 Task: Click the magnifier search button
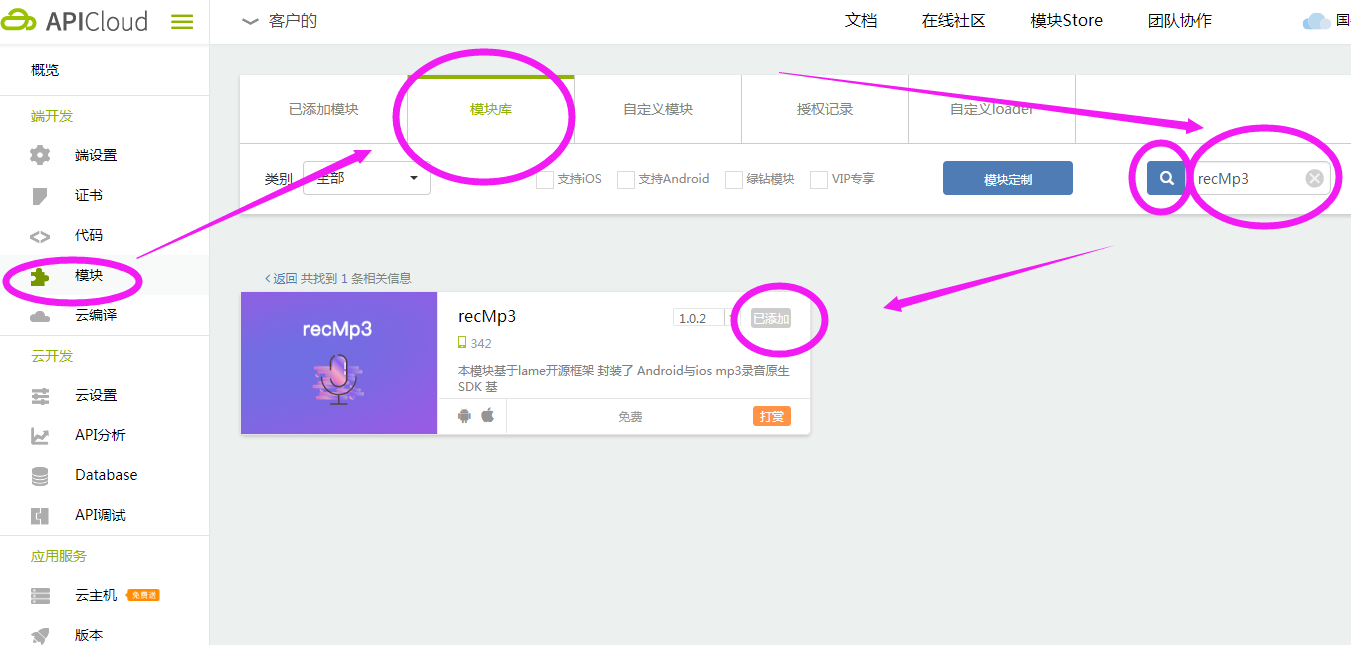click(1166, 178)
